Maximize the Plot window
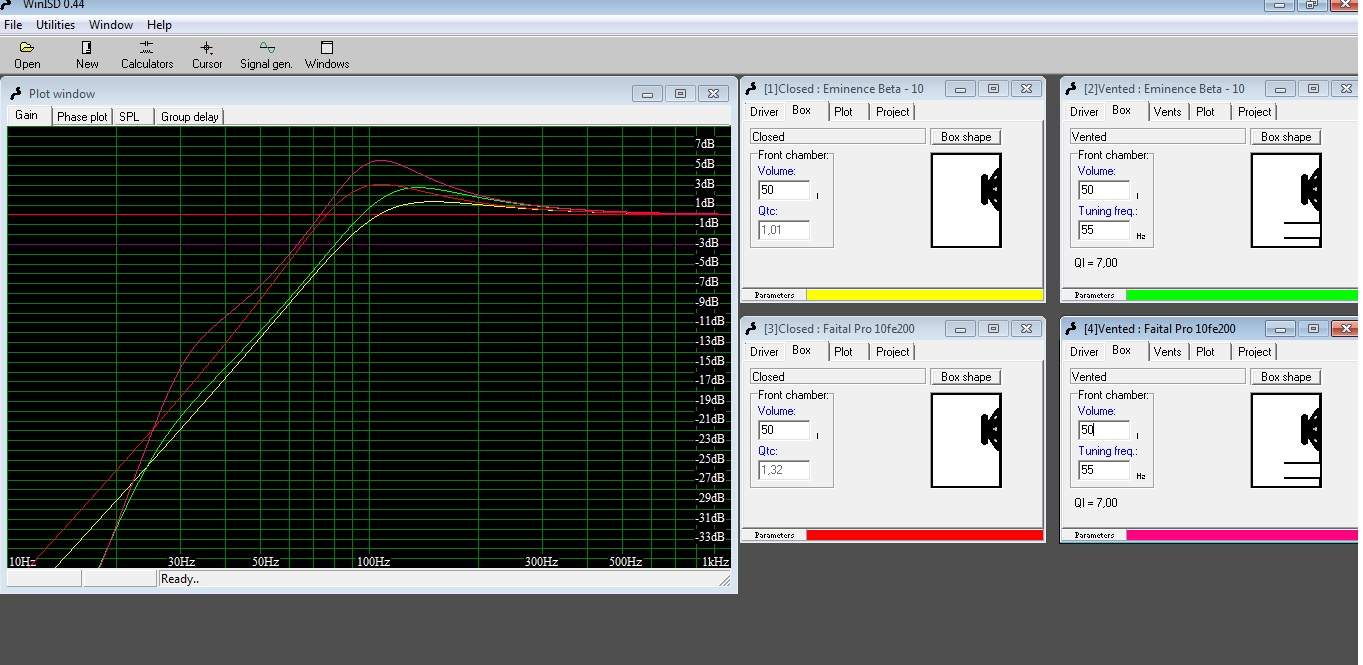The height and width of the screenshot is (665, 1363). [680, 93]
